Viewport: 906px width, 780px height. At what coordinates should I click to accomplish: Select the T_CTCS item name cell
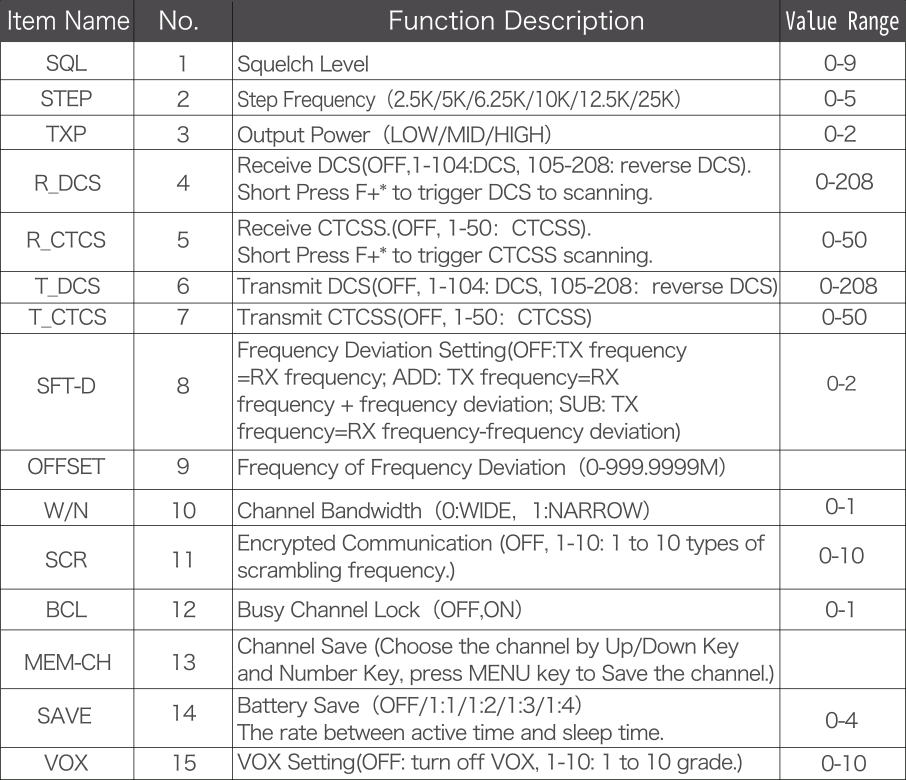coord(67,317)
